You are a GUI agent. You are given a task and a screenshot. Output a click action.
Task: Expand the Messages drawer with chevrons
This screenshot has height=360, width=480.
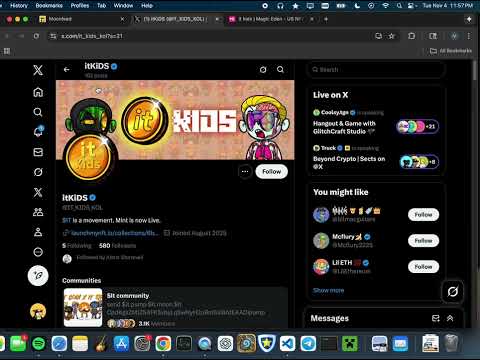(450, 318)
